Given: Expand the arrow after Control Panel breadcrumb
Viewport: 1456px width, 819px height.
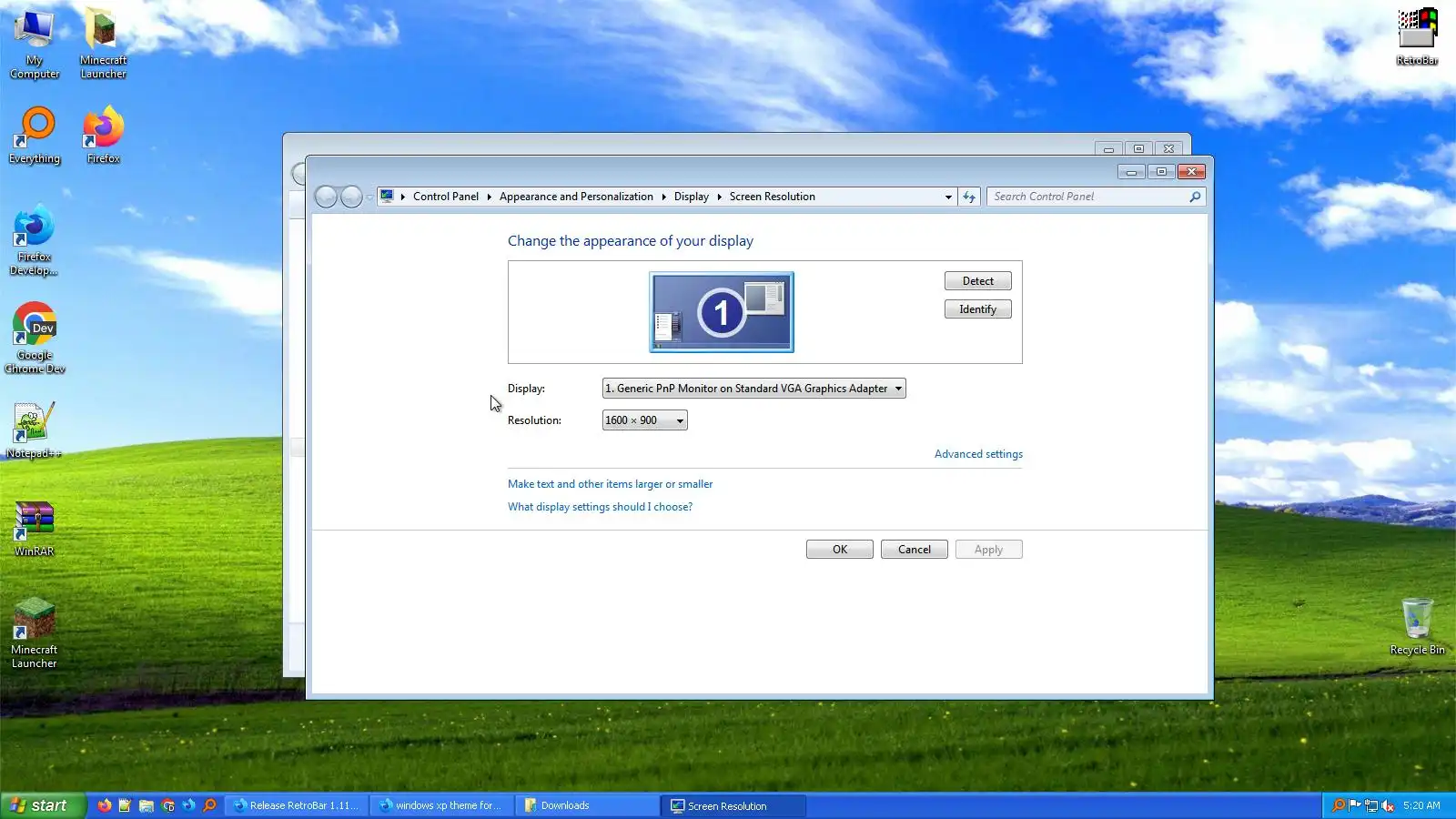Looking at the screenshot, I should [x=489, y=197].
